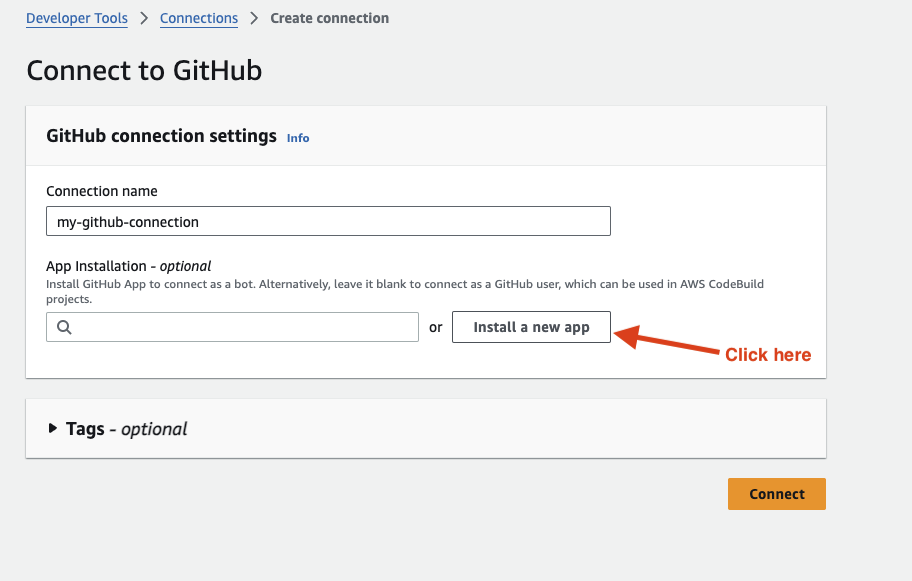The width and height of the screenshot is (912, 581).
Task: Click into the Connection name field
Action: (328, 221)
